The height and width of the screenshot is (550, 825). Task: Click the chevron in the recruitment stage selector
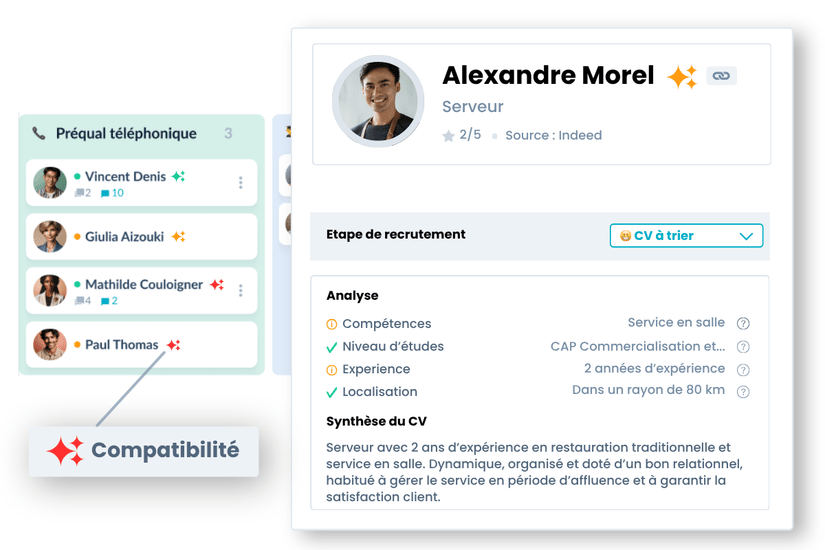tap(746, 236)
